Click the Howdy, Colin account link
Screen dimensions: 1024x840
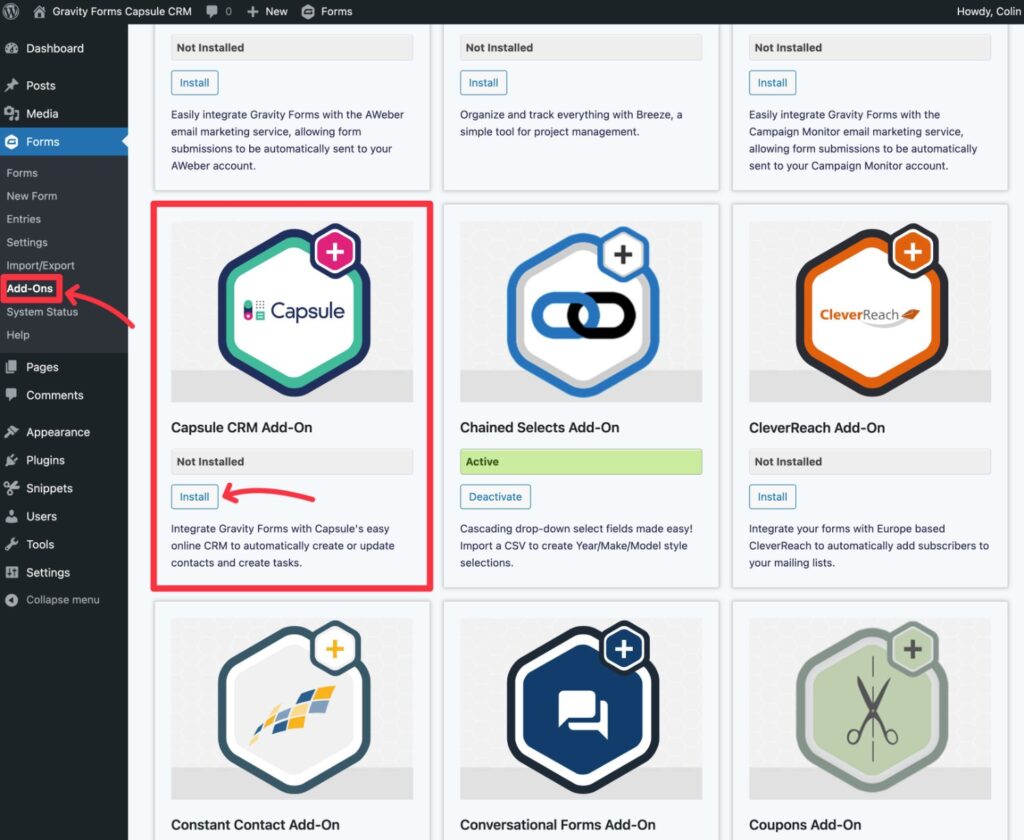pos(988,11)
